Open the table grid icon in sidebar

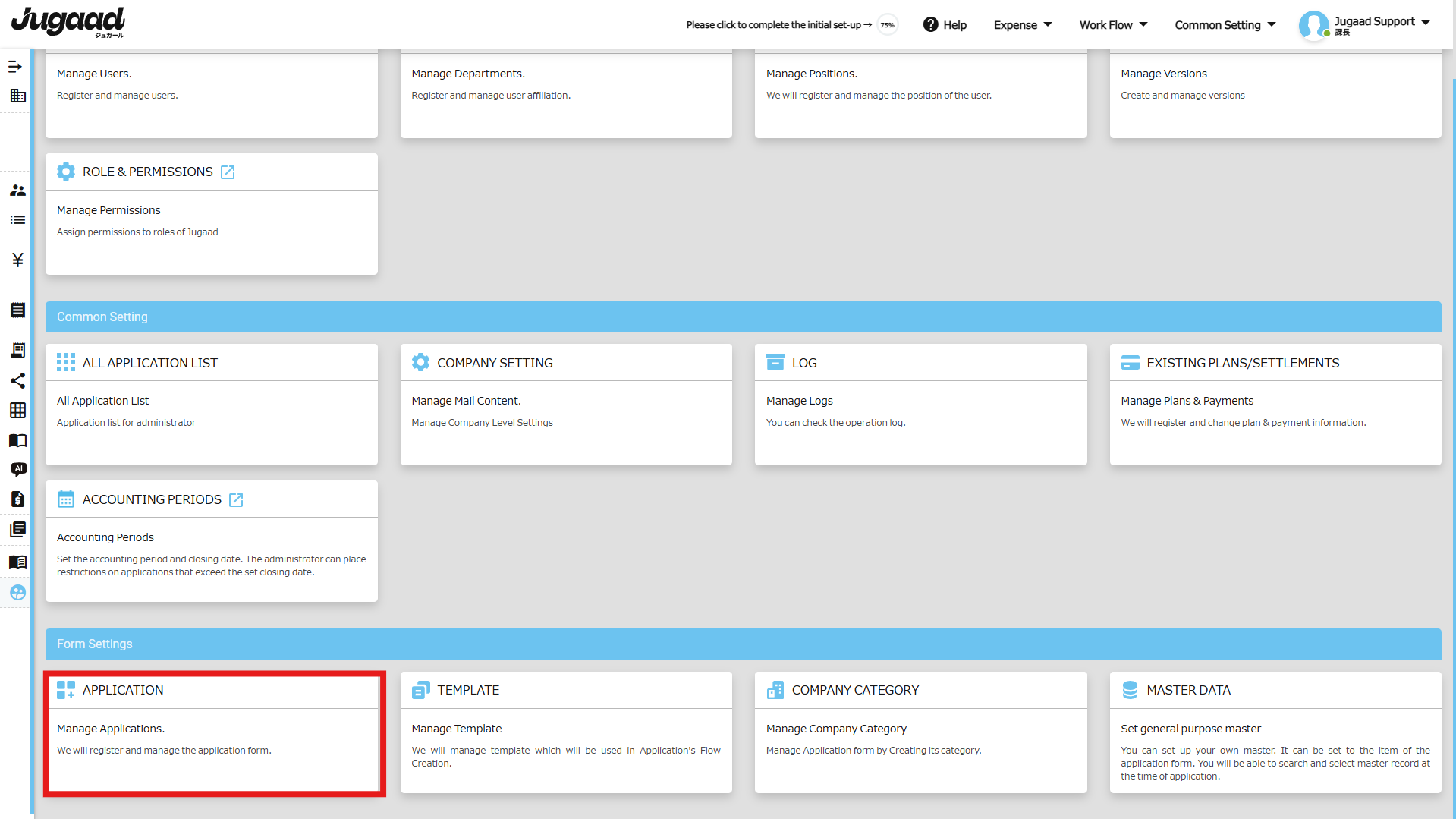(x=17, y=411)
